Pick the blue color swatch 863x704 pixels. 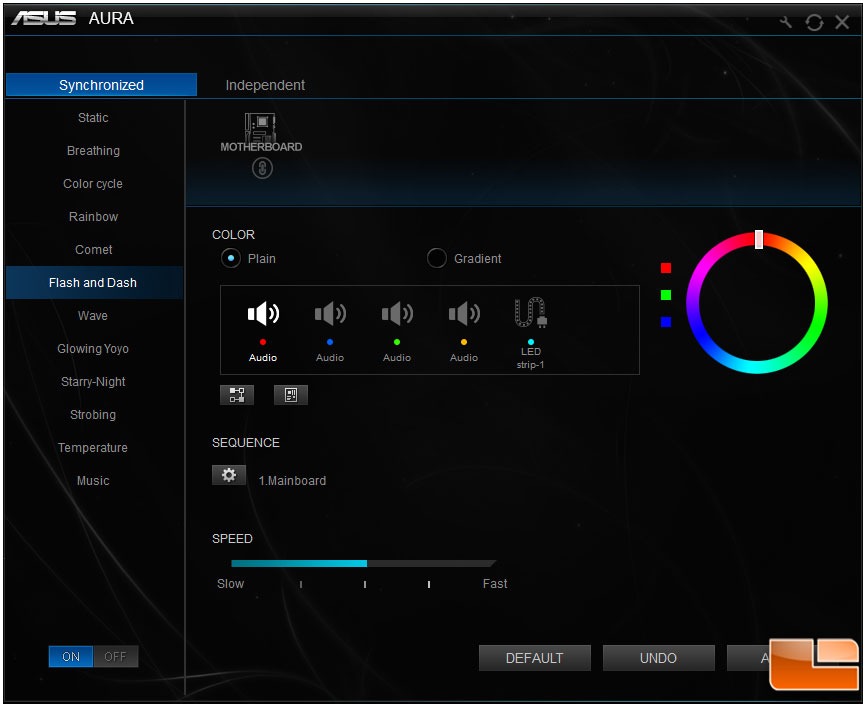point(666,322)
